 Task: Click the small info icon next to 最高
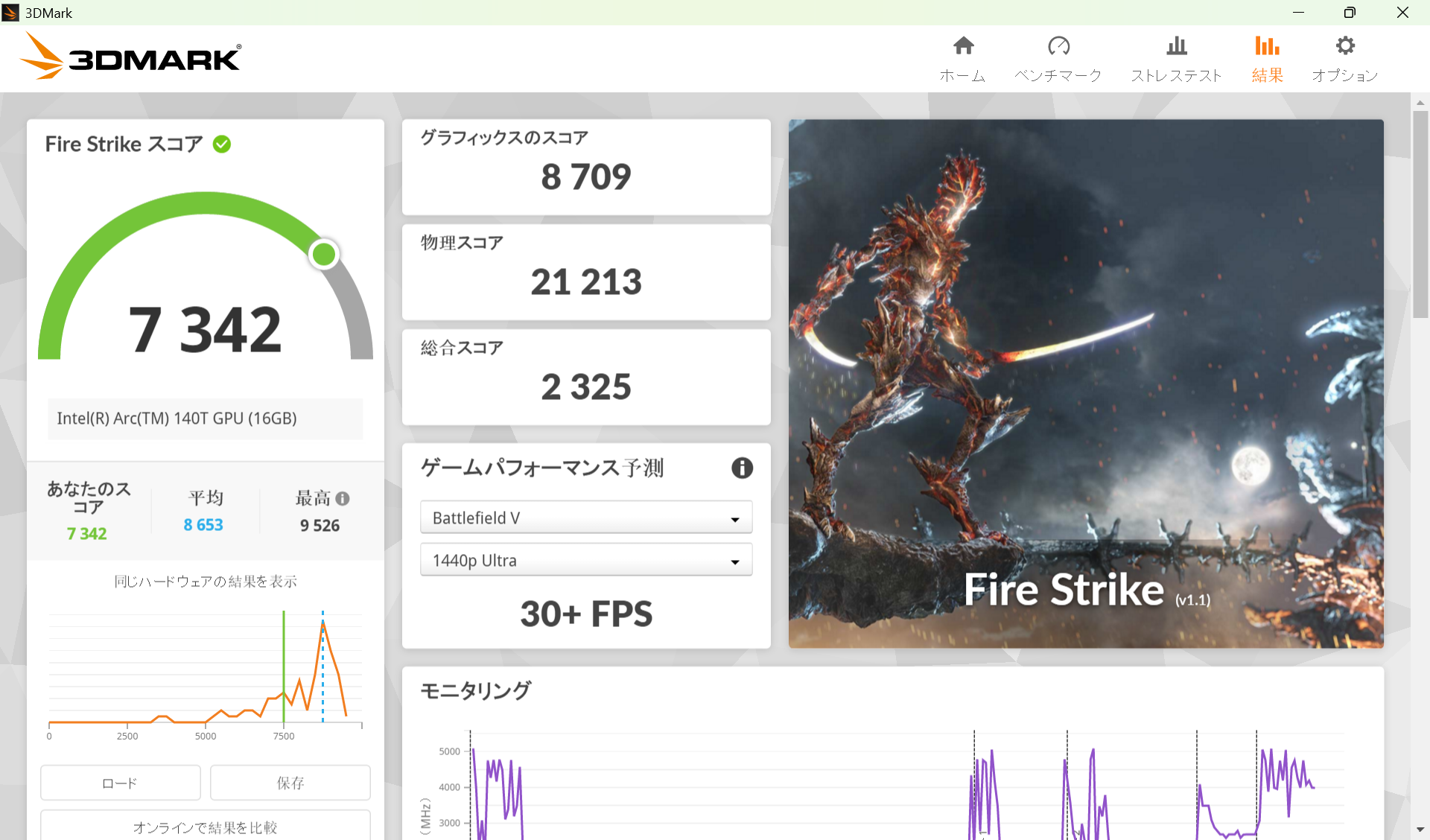click(x=343, y=498)
